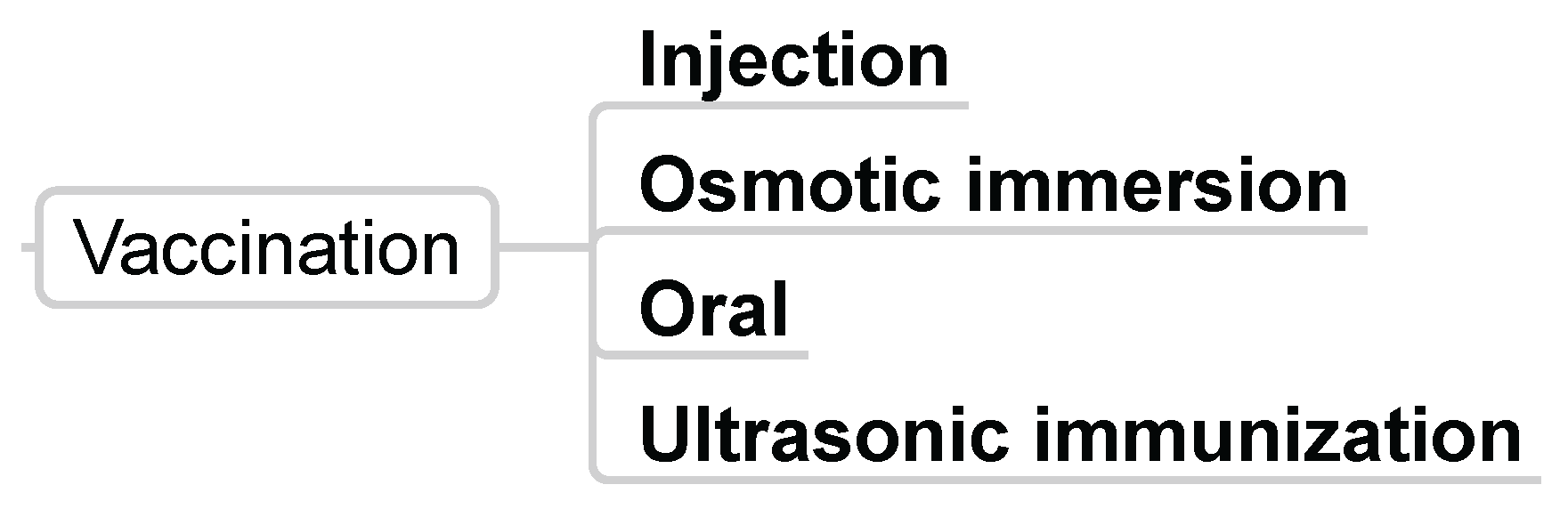Viewport: 1568px width, 517px height.
Task: Click empty canvas above the Vaccination node
Action: click(x=266, y=89)
